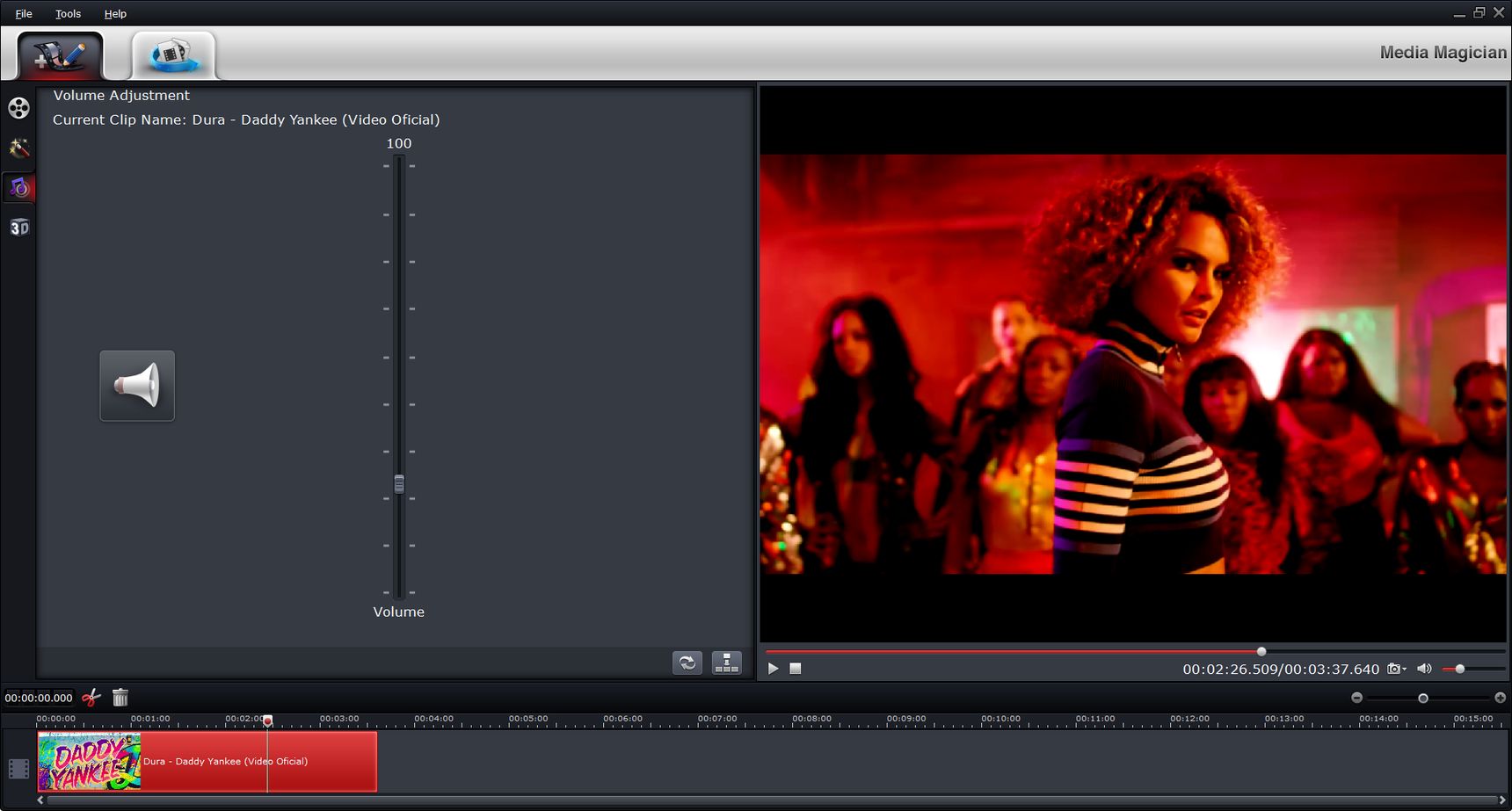Click the timeline zoom slider handle
Viewport: 1512px width, 811px height.
(1423, 698)
